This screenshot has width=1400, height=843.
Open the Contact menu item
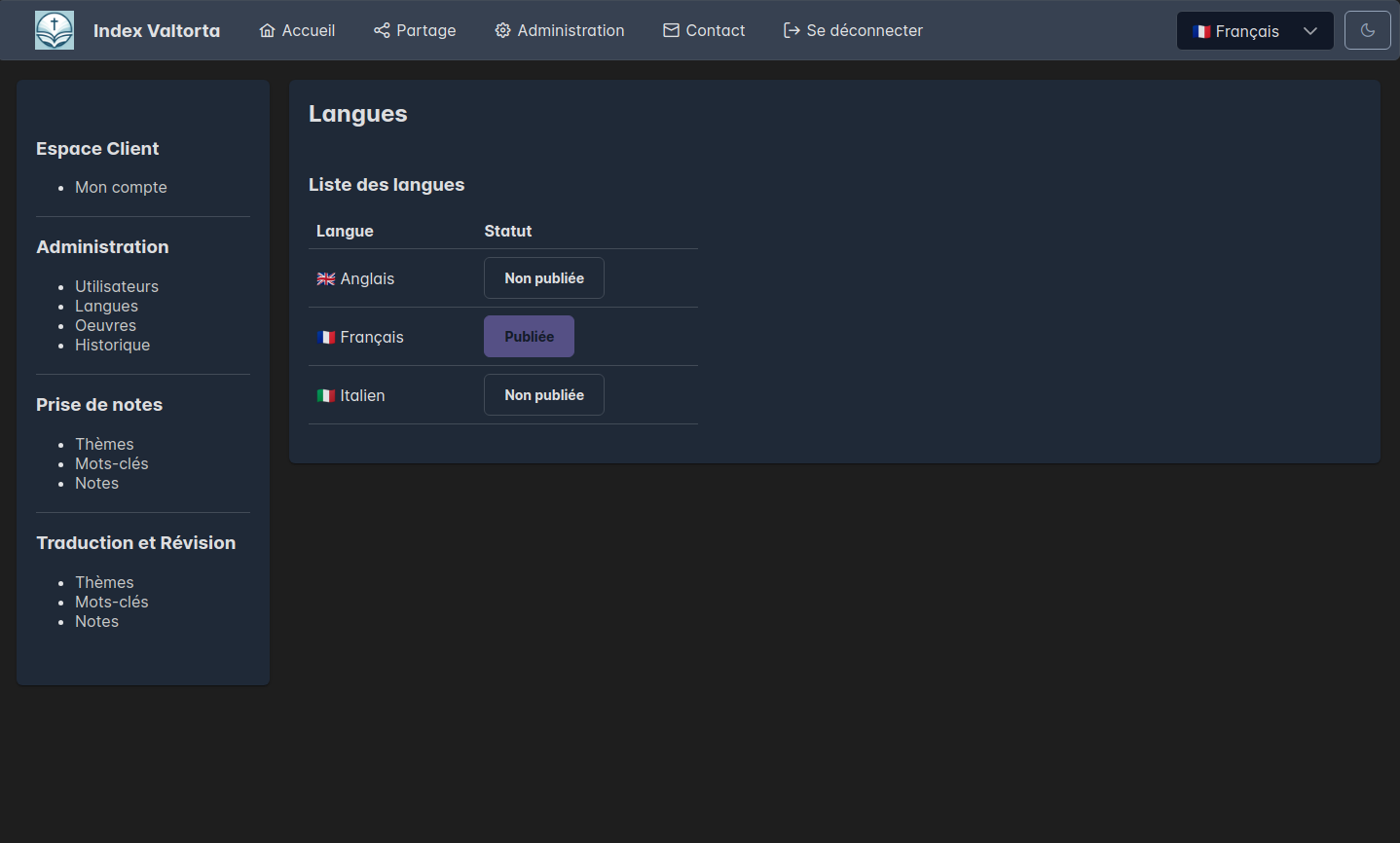pos(715,30)
